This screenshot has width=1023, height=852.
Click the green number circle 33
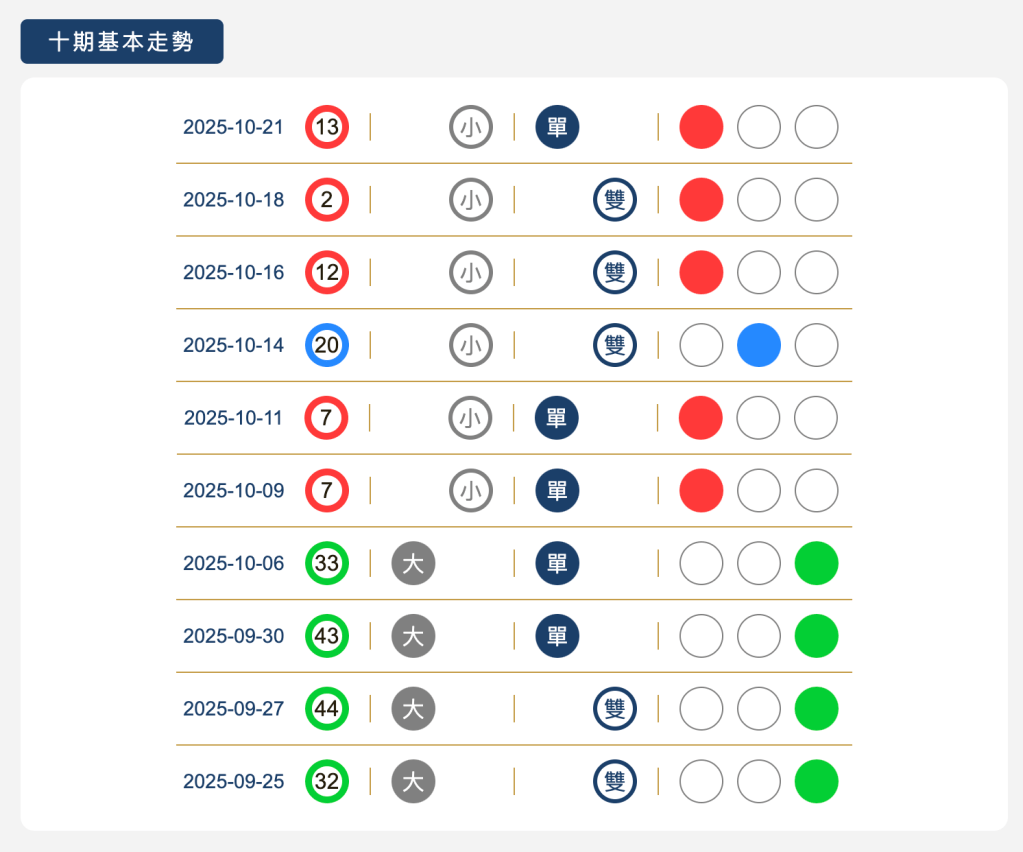coord(327,563)
